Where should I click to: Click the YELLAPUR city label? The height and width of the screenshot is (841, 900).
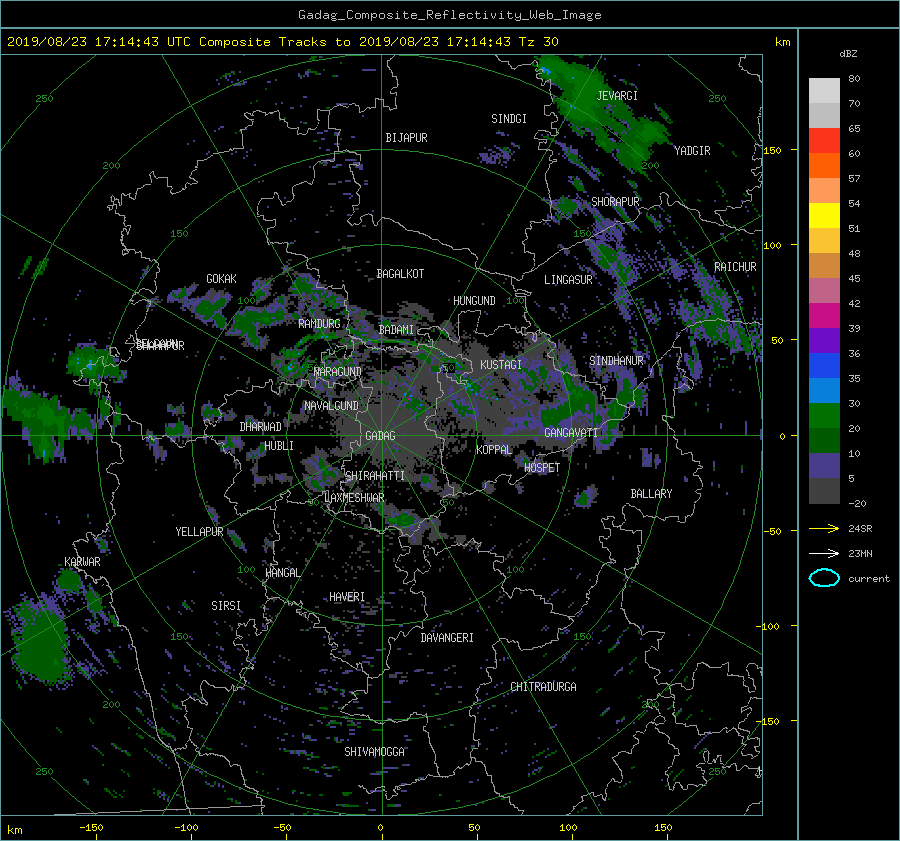point(199,532)
